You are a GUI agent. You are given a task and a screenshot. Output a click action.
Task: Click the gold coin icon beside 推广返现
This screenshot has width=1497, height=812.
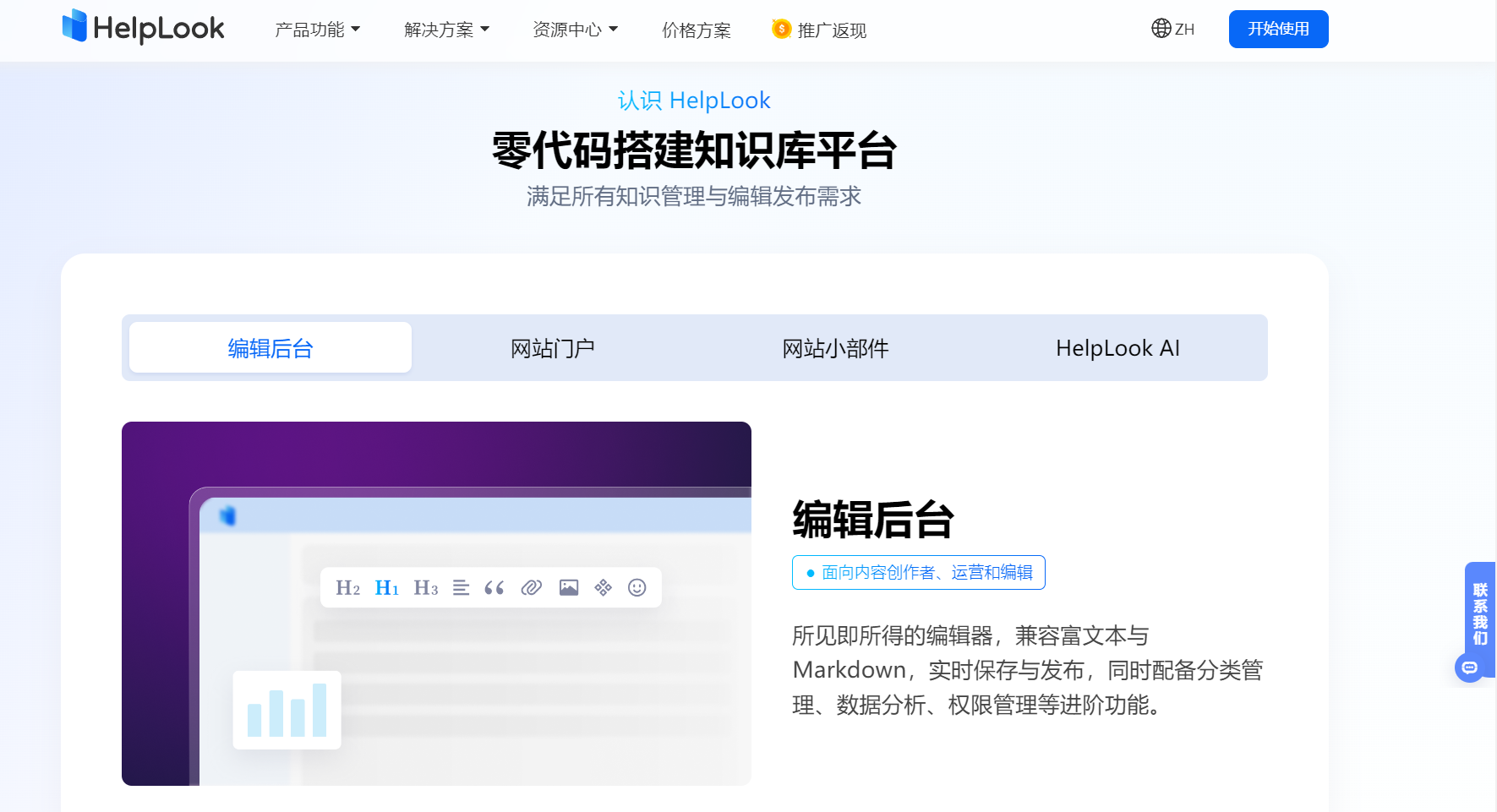(x=781, y=30)
